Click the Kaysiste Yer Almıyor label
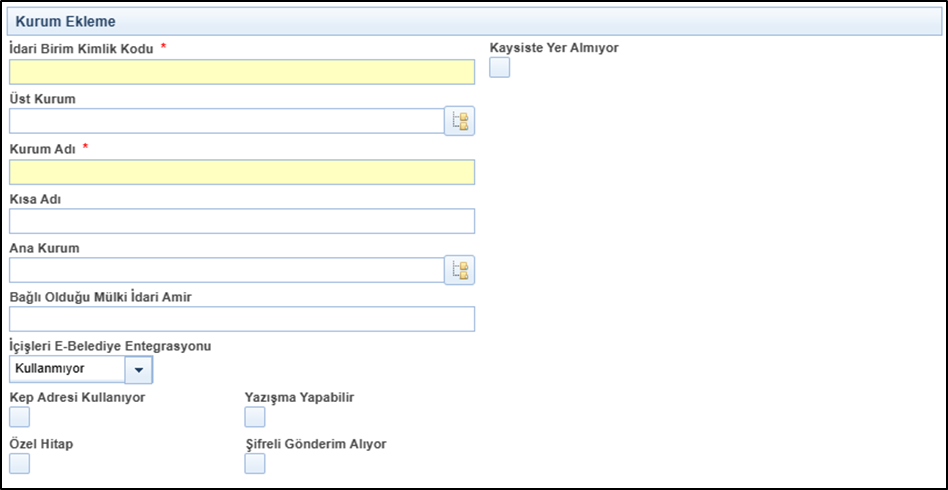The height and width of the screenshot is (490, 948). (554, 48)
